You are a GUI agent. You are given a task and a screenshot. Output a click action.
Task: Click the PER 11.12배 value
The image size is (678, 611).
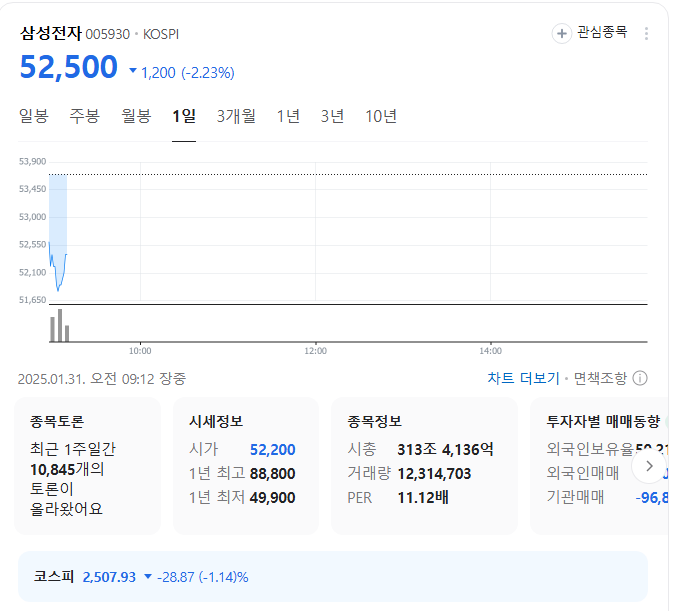(x=423, y=498)
